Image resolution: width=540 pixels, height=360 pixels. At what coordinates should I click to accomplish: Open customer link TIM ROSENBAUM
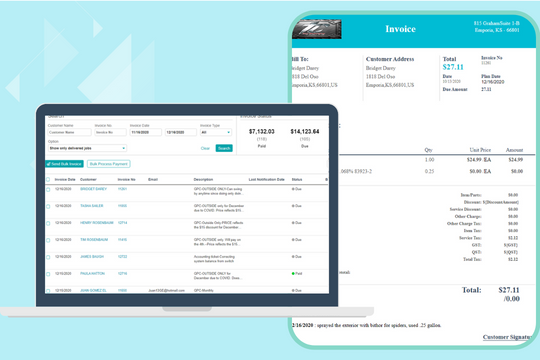[94, 240]
